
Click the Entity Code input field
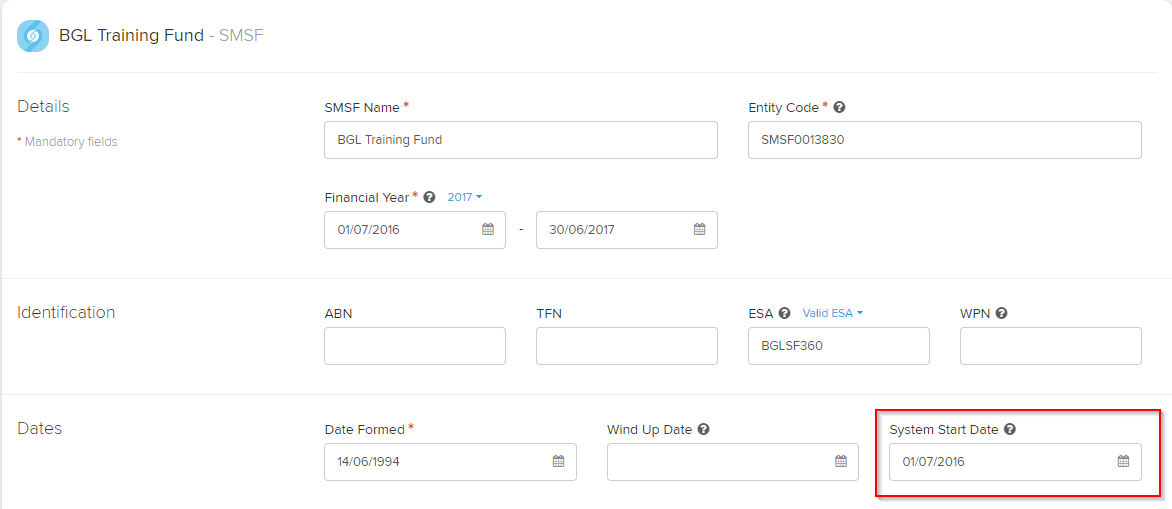click(945, 140)
